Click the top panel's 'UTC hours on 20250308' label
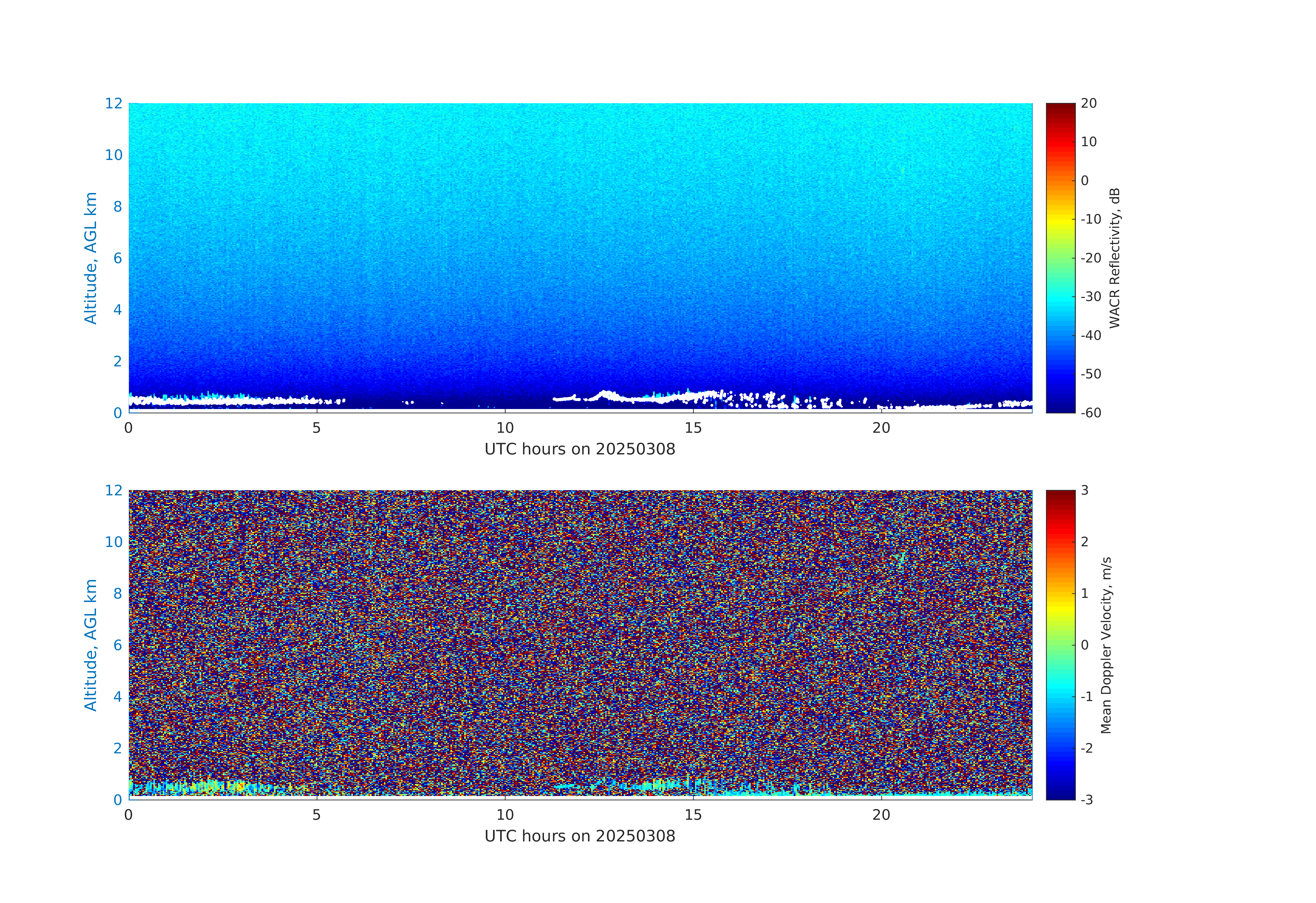The width and height of the screenshot is (1316, 903). 580,449
